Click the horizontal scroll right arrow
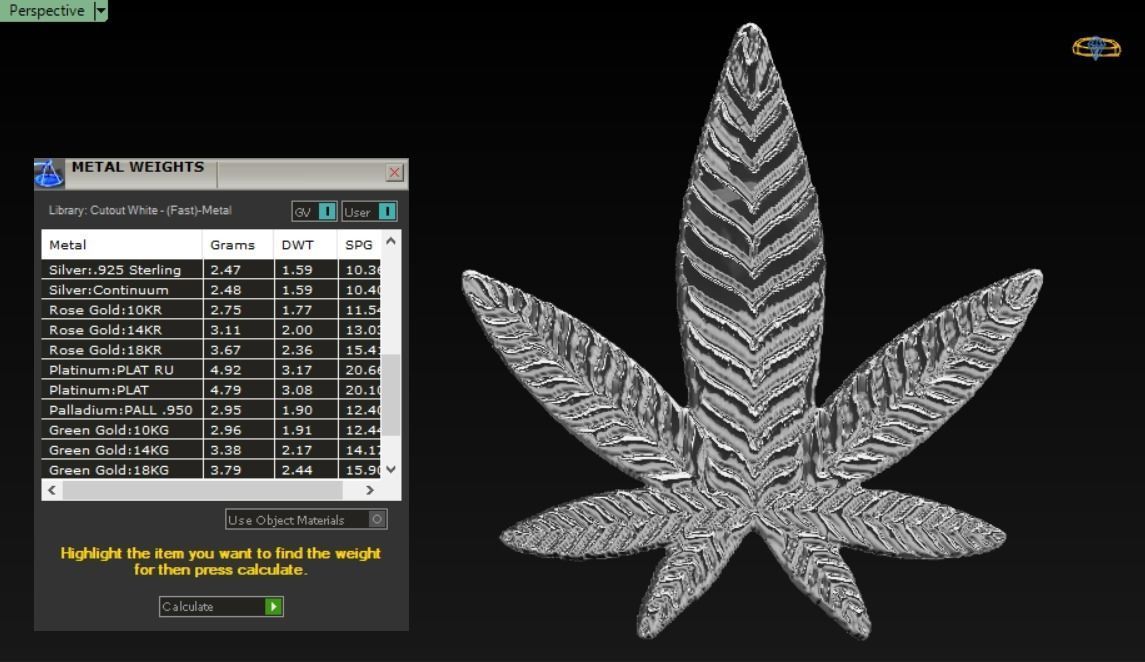 click(370, 490)
